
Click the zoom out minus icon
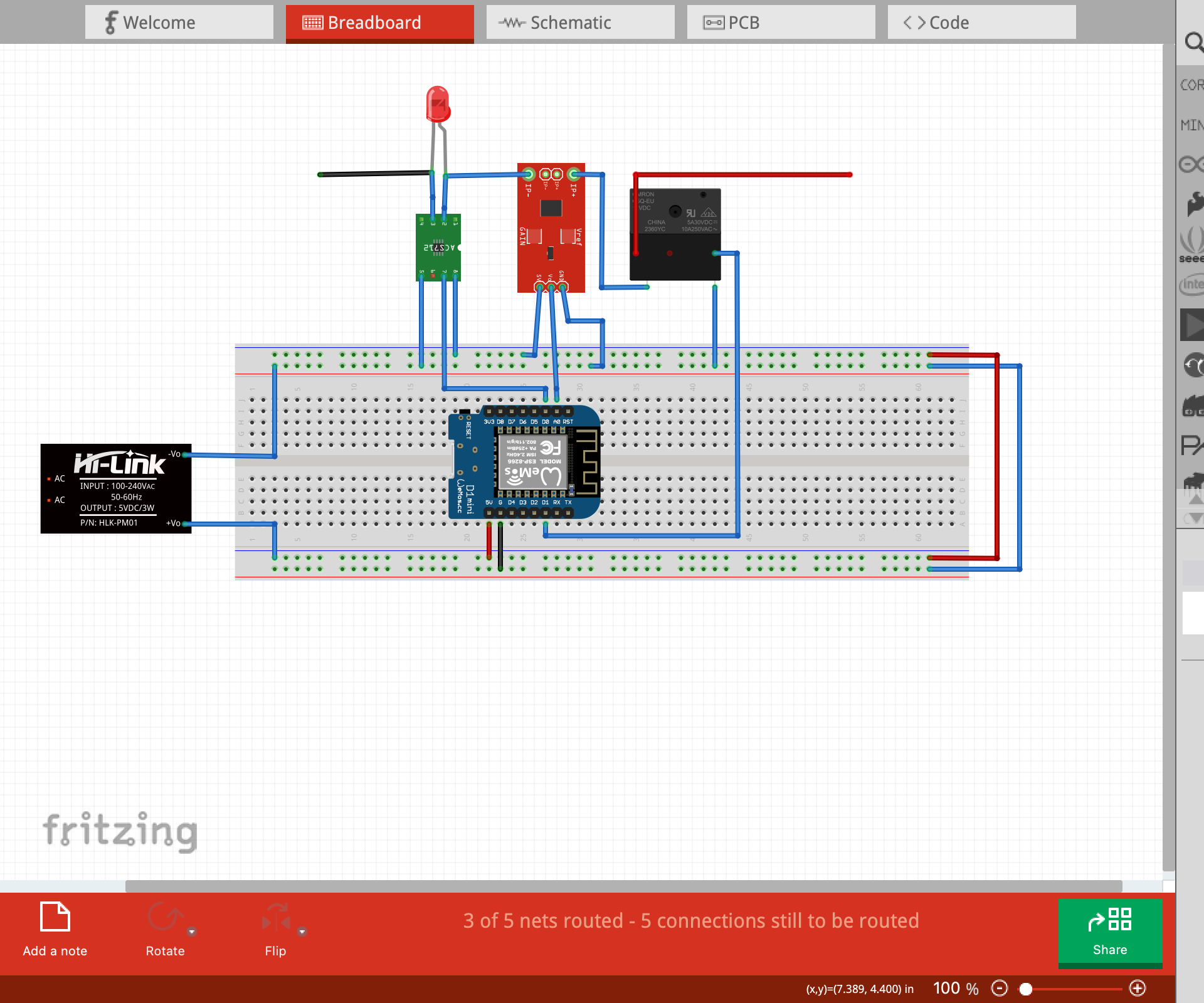(999, 989)
